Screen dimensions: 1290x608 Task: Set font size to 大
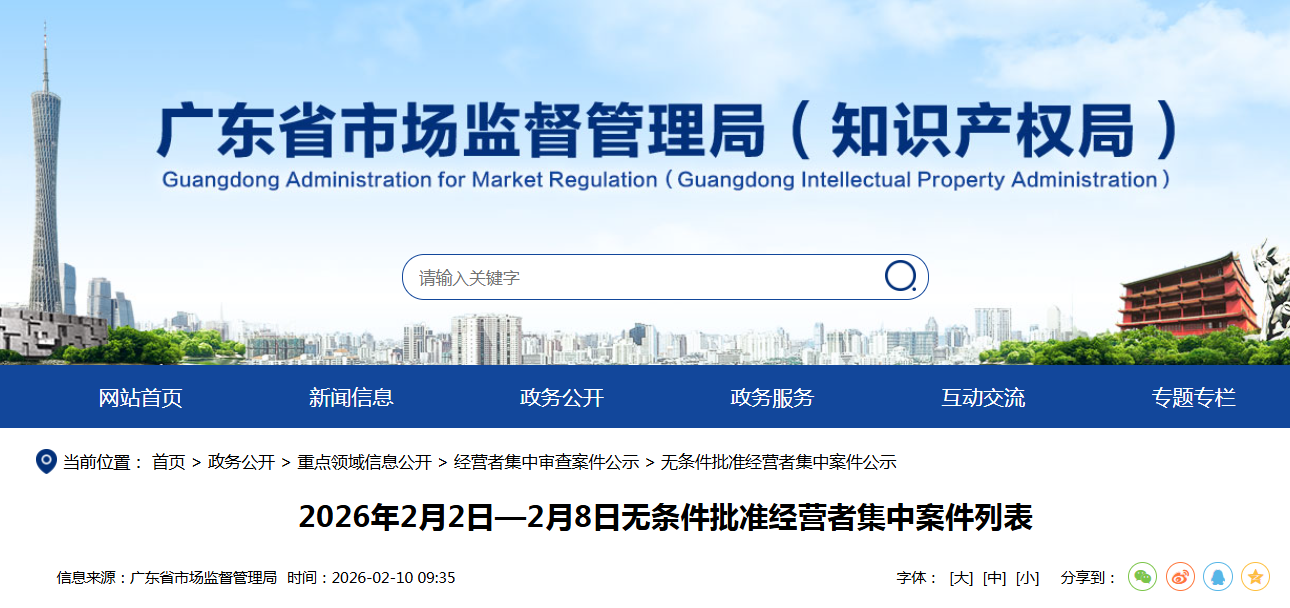(x=961, y=578)
